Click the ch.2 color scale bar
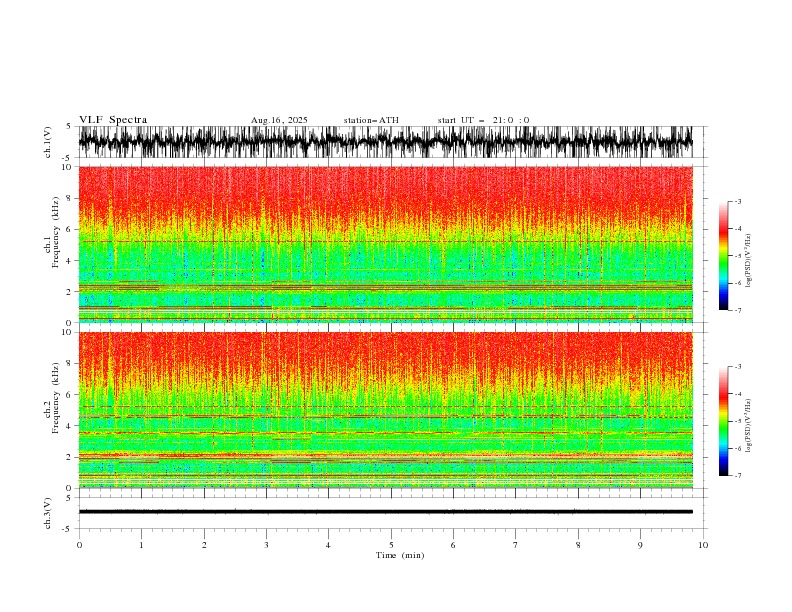Image resolution: width=792 pixels, height=612 pixels. point(723,421)
